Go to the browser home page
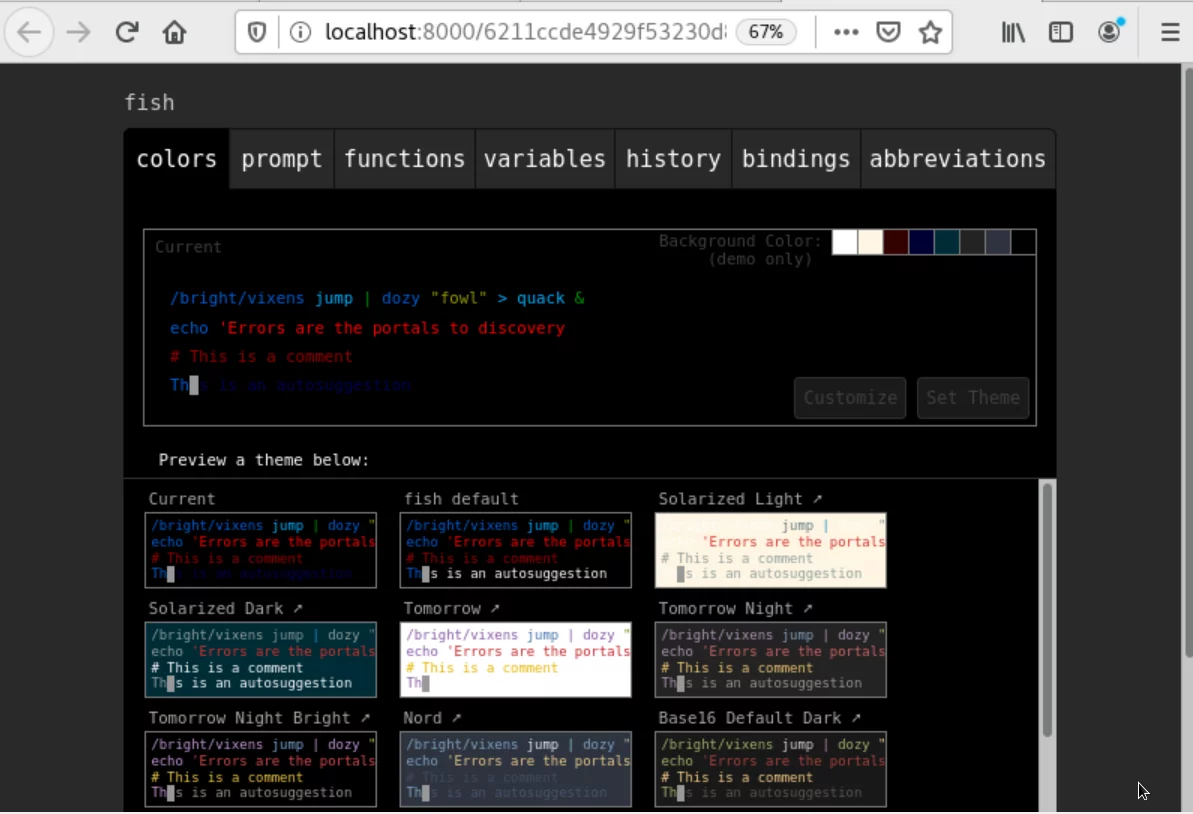 point(174,32)
